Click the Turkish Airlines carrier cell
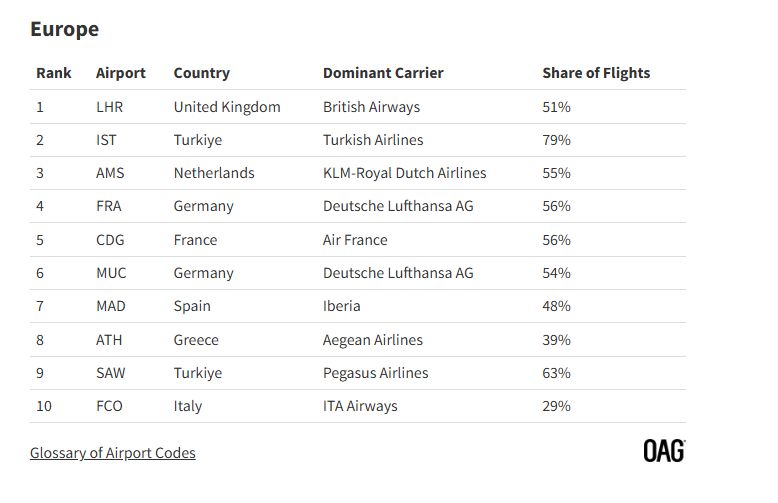This screenshot has height=503, width=778. (373, 140)
